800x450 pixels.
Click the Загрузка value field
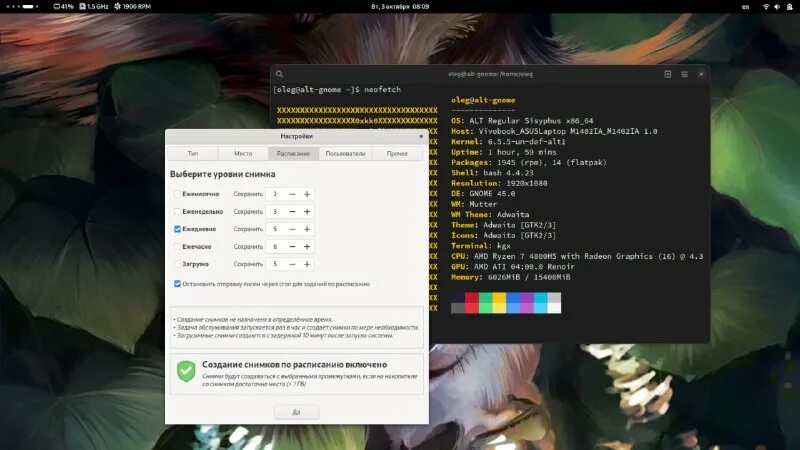(x=276, y=264)
